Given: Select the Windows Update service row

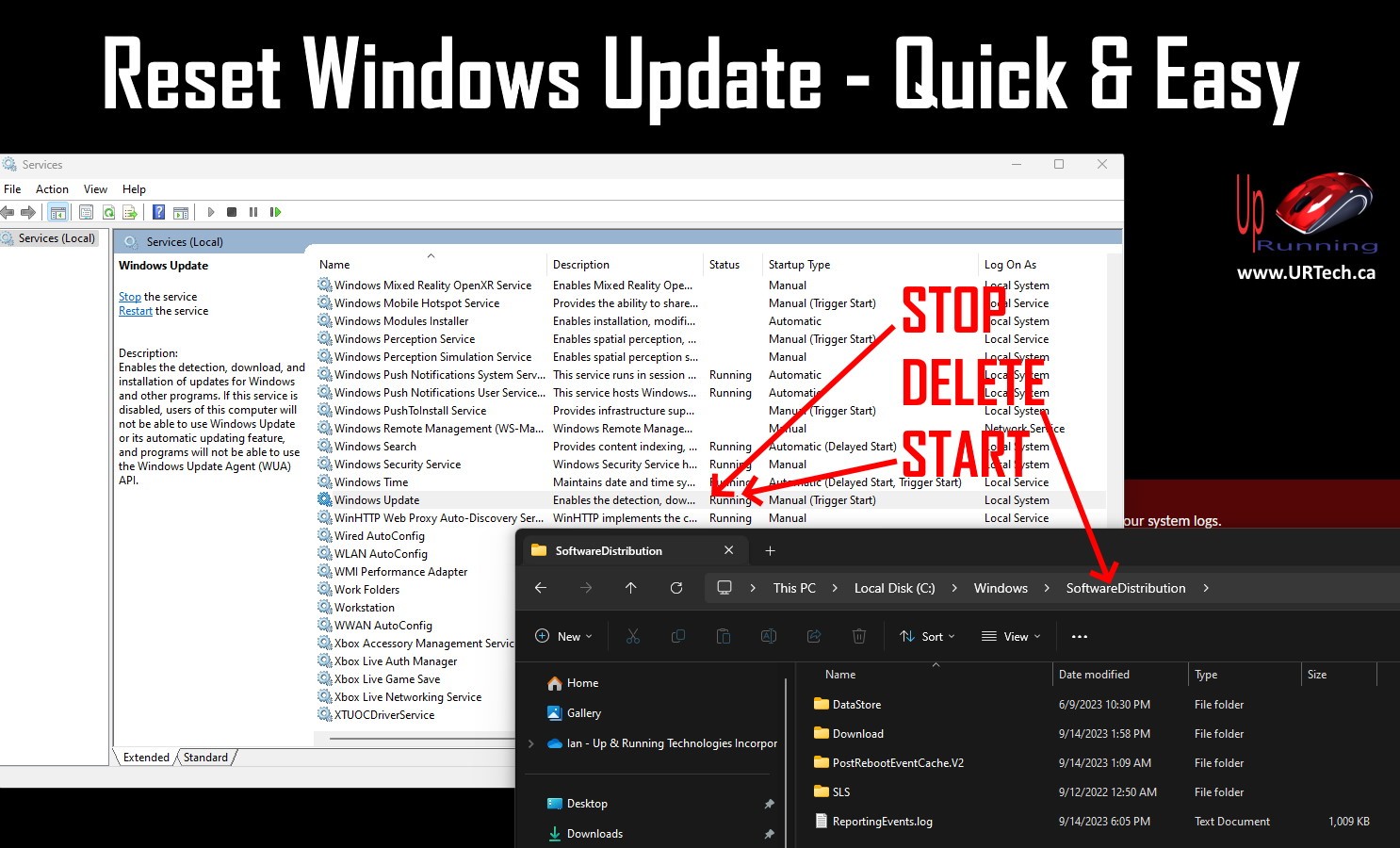Looking at the screenshot, I should [x=377, y=500].
